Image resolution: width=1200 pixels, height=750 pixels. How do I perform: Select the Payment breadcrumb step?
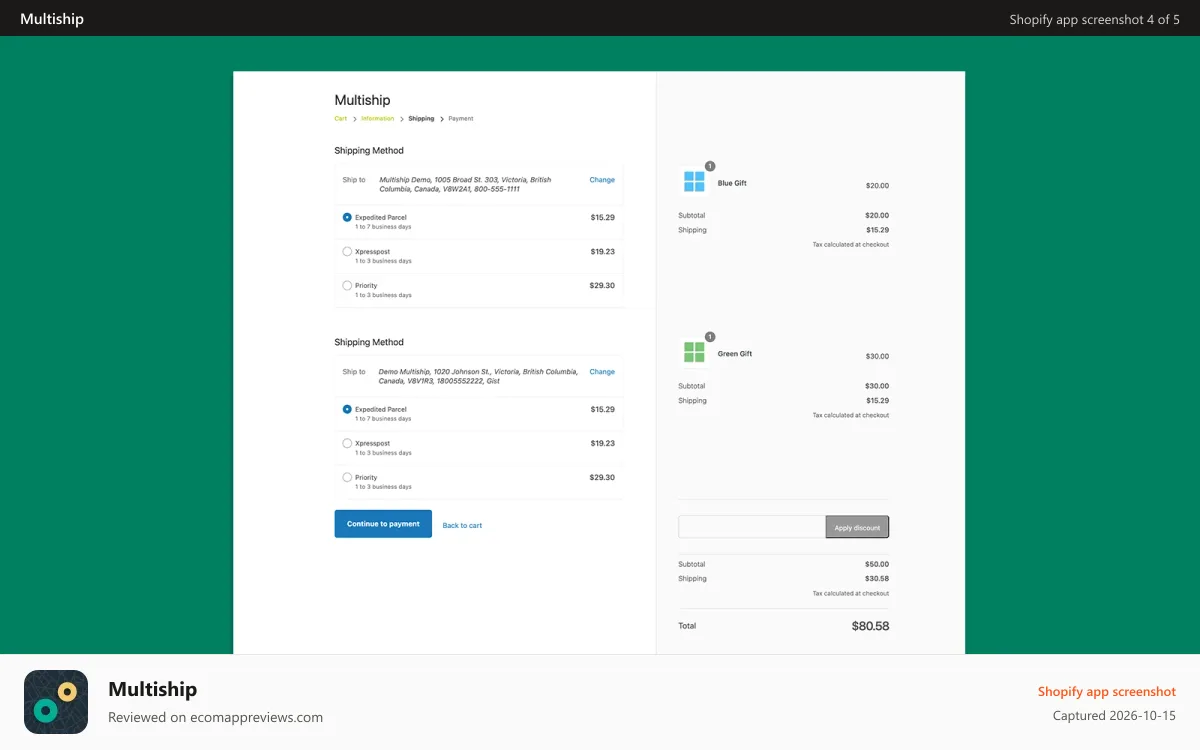tap(461, 118)
